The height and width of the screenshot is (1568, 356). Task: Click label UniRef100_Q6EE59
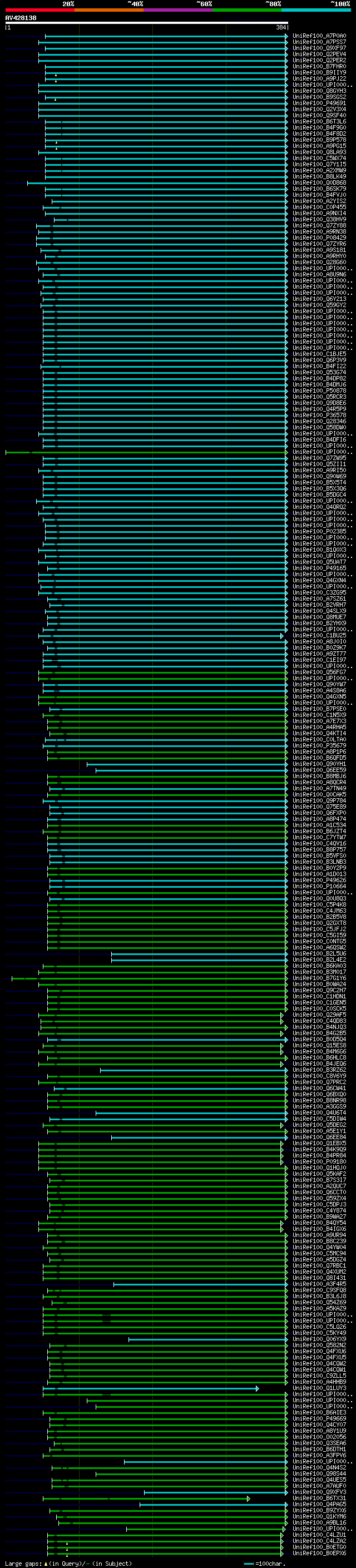coord(319,770)
